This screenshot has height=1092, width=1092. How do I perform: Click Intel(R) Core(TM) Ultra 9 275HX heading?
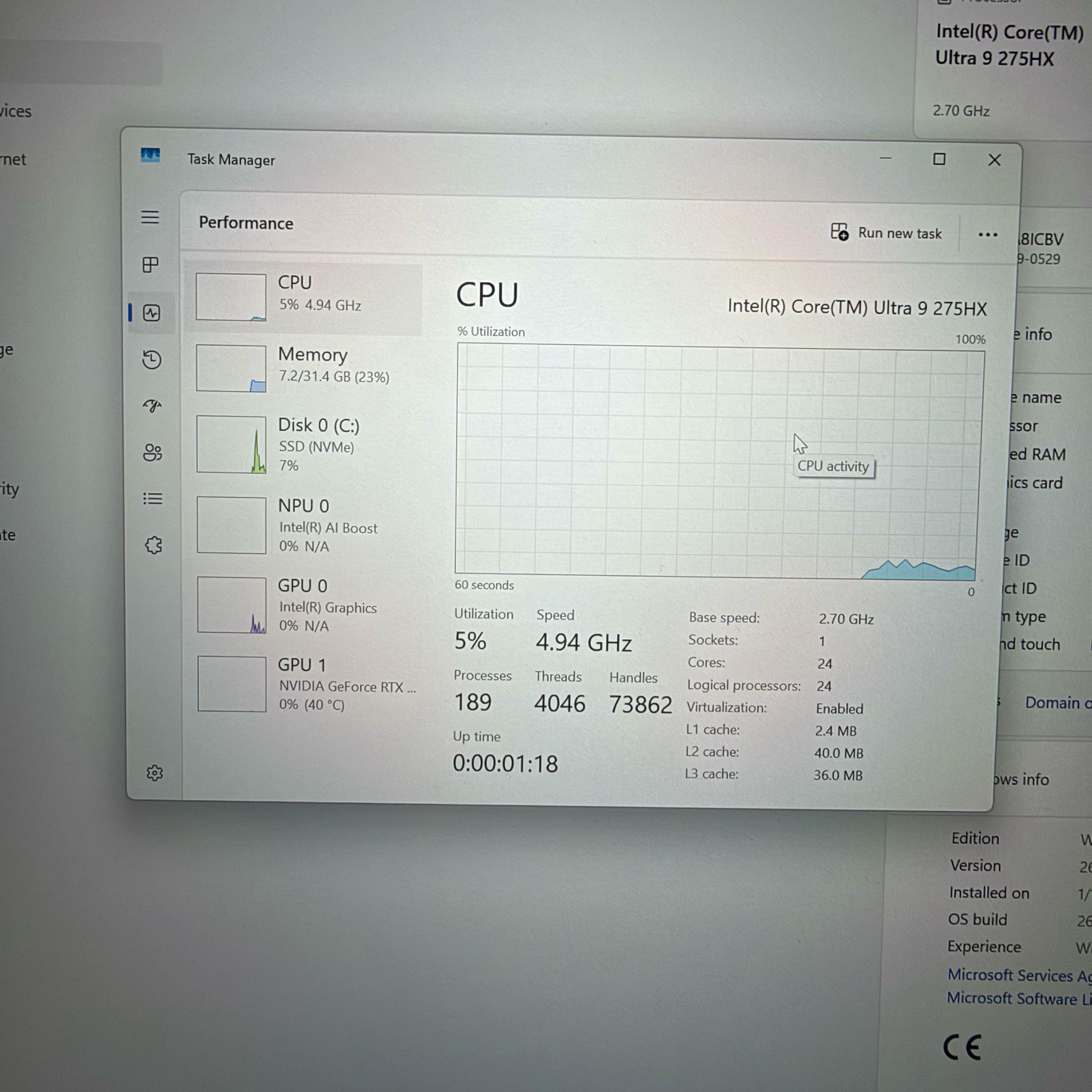pyautogui.click(x=857, y=308)
